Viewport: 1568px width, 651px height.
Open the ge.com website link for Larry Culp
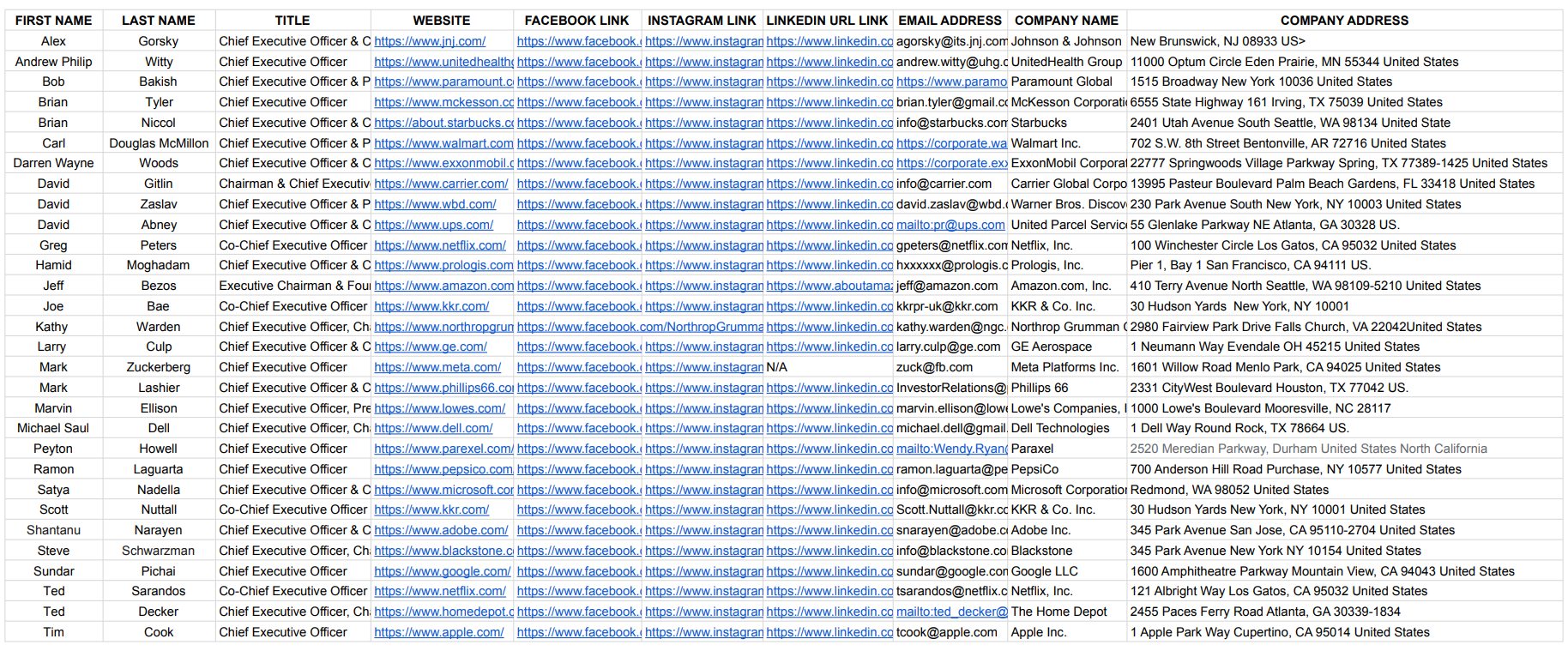click(x=431, y=347)
